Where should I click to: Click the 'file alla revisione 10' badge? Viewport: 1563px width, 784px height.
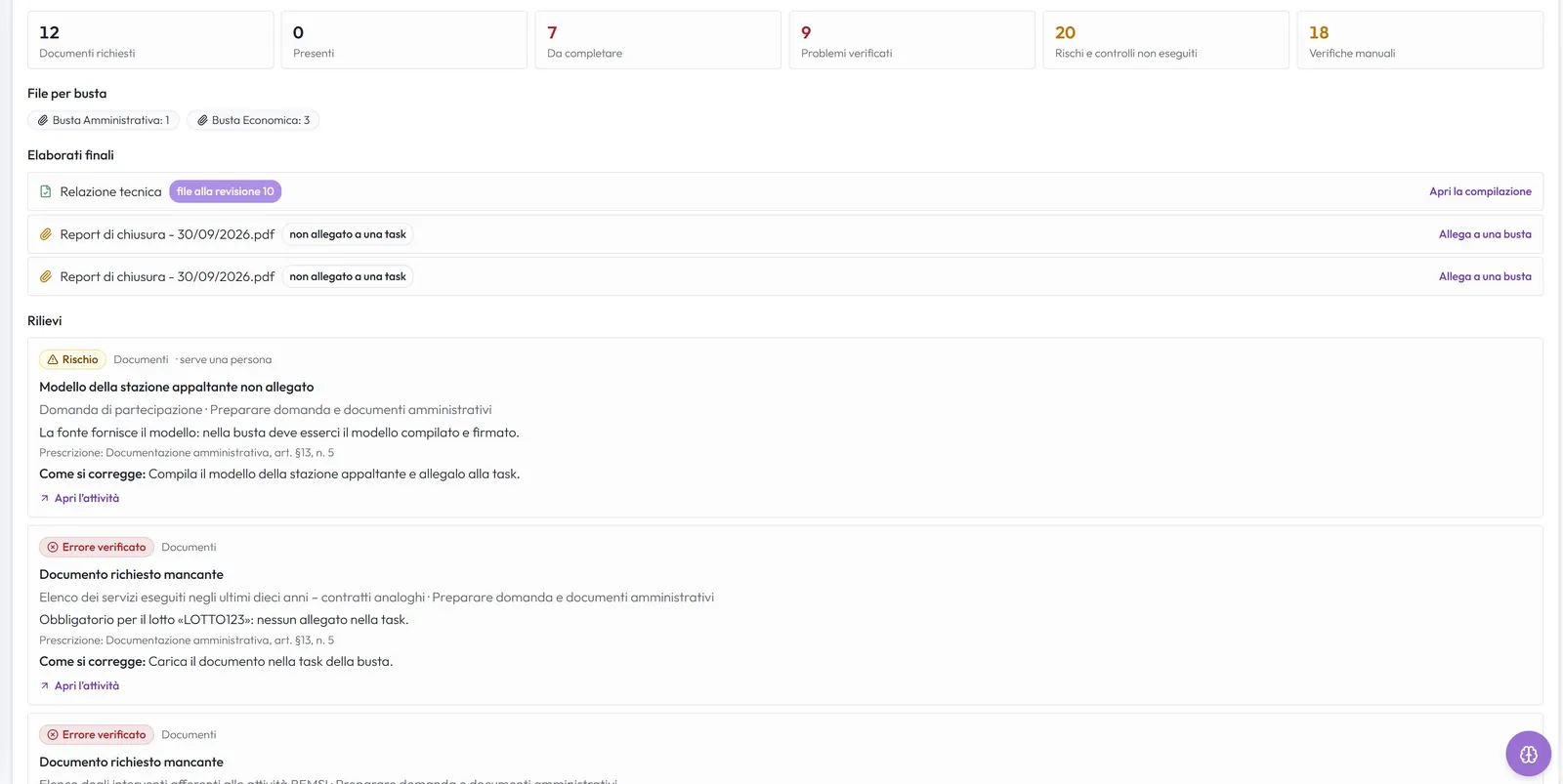226,191
